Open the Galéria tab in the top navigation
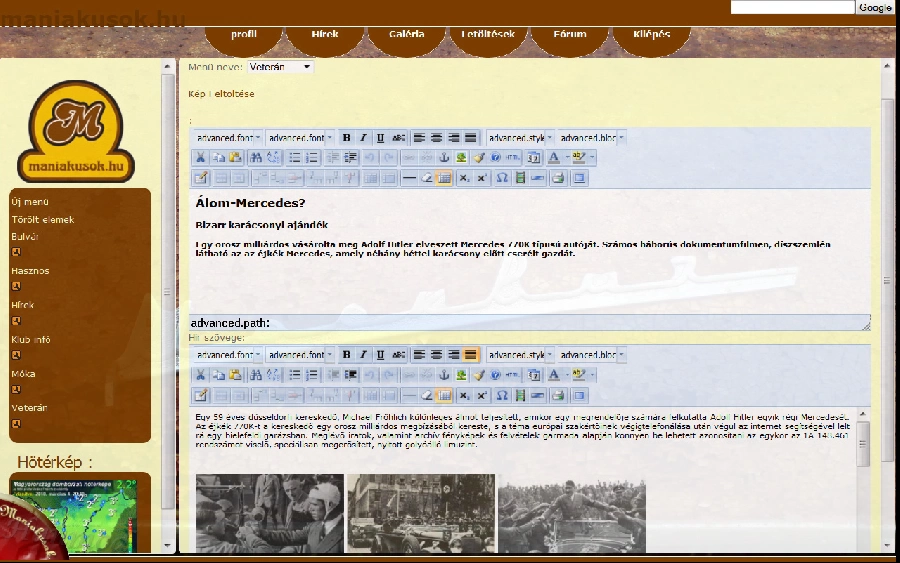 tap(407, 35)
